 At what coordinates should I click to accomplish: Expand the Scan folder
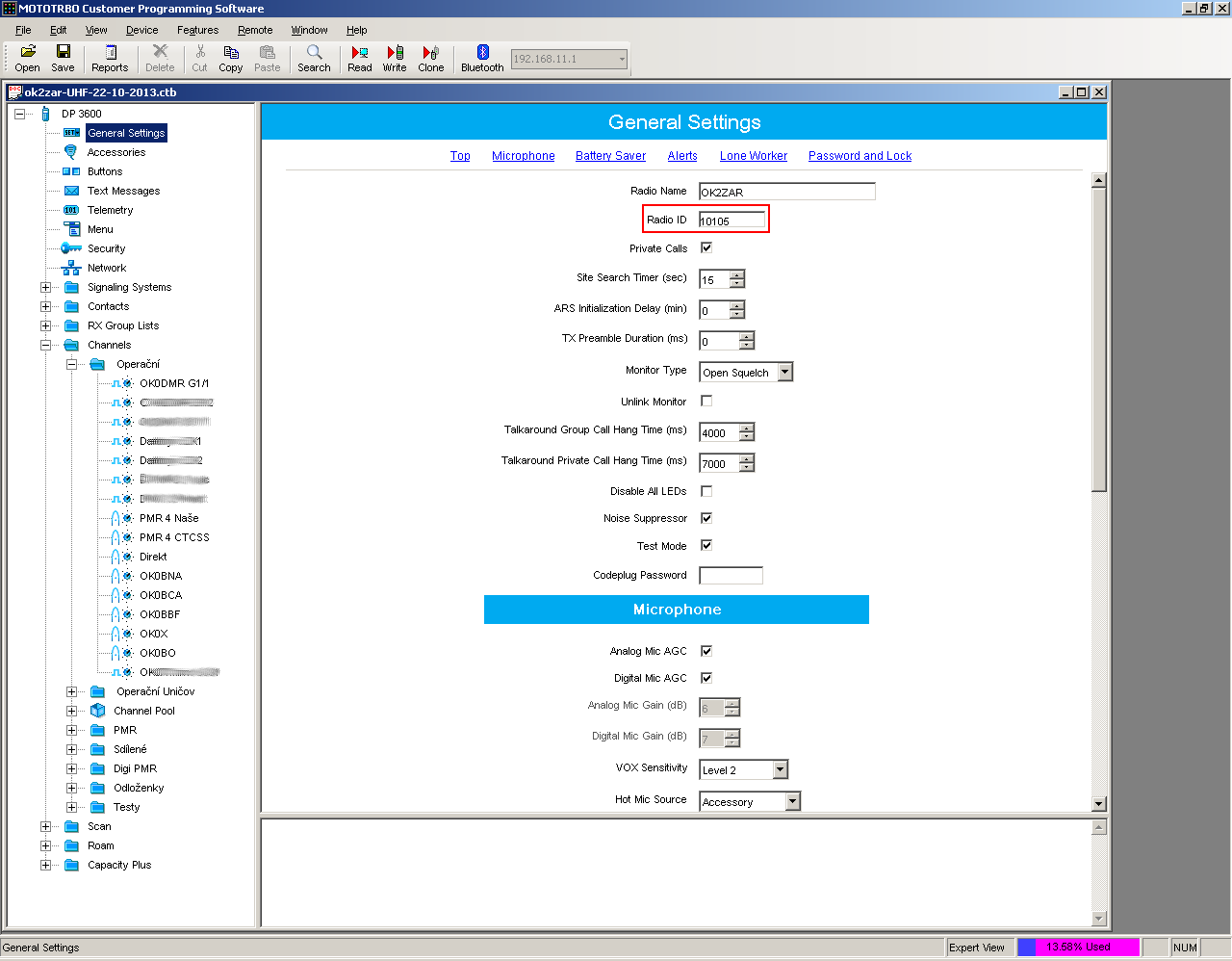pos(45,826)
